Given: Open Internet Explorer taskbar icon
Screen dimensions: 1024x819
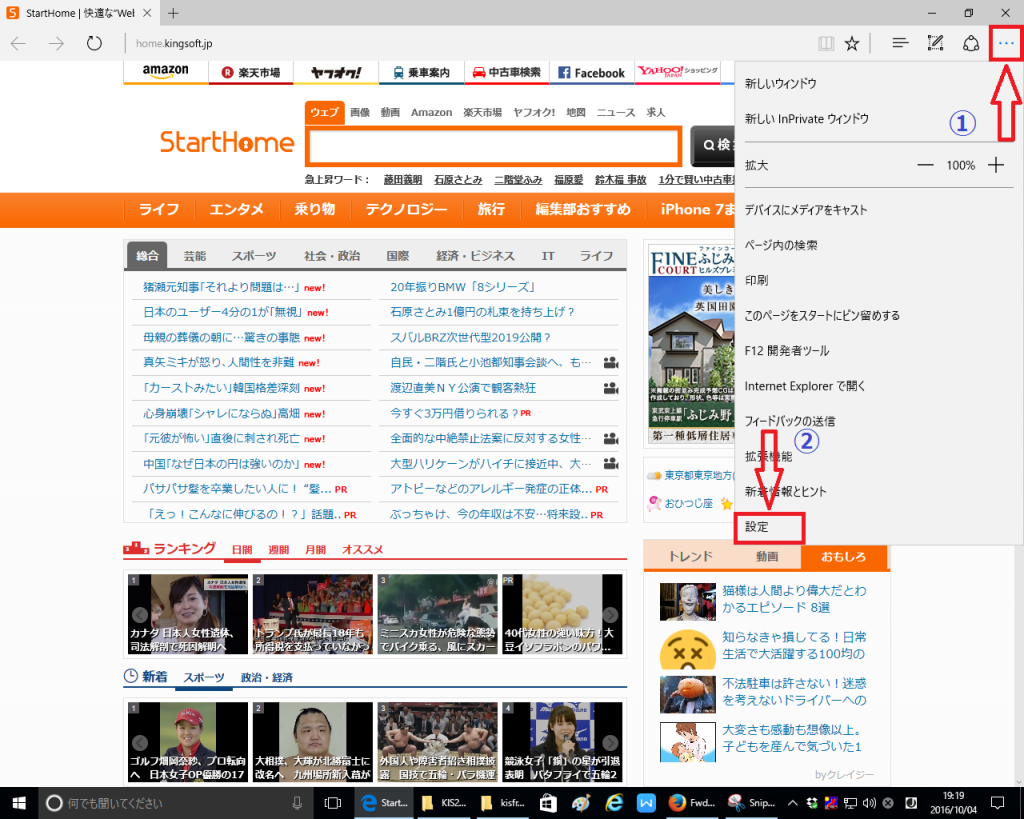Looking at the screenshot, I should click(614, 803).
